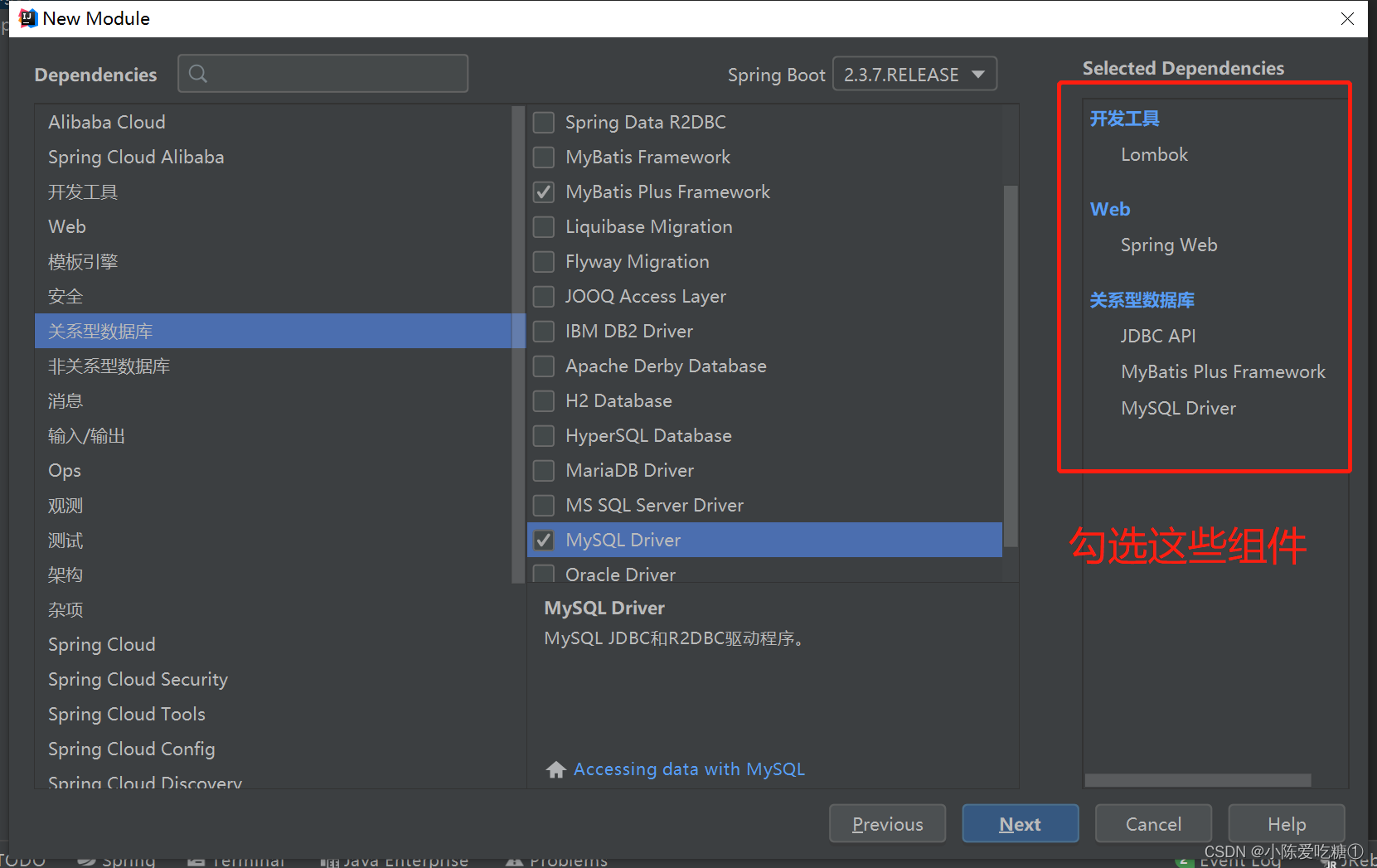Select JDBC API in Selected Dependencies
Screen dimensions: 1377x868
click(1158, 336)
